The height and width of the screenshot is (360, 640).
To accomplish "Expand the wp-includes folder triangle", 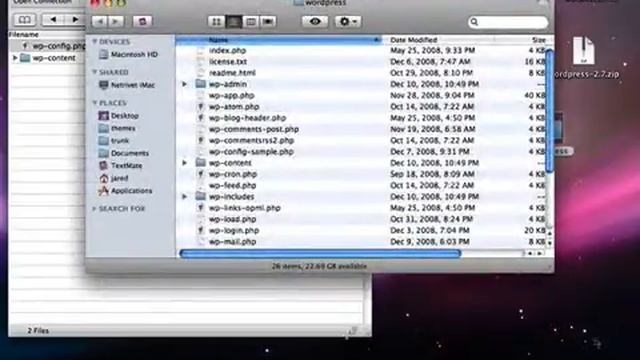I will [184, 197].
